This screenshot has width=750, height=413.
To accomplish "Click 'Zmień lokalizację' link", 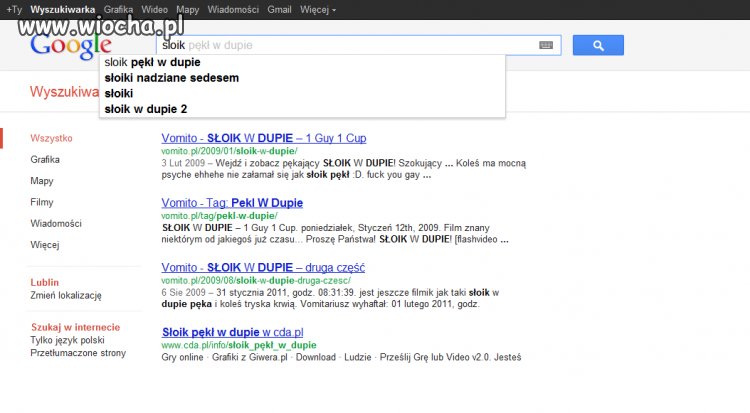I will click(x=66, y=295).
